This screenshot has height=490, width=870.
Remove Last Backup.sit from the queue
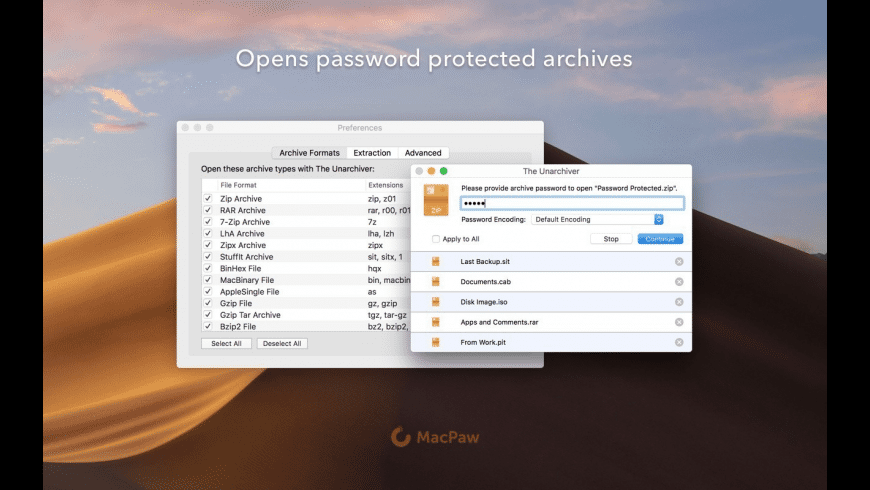pos(679,261)
